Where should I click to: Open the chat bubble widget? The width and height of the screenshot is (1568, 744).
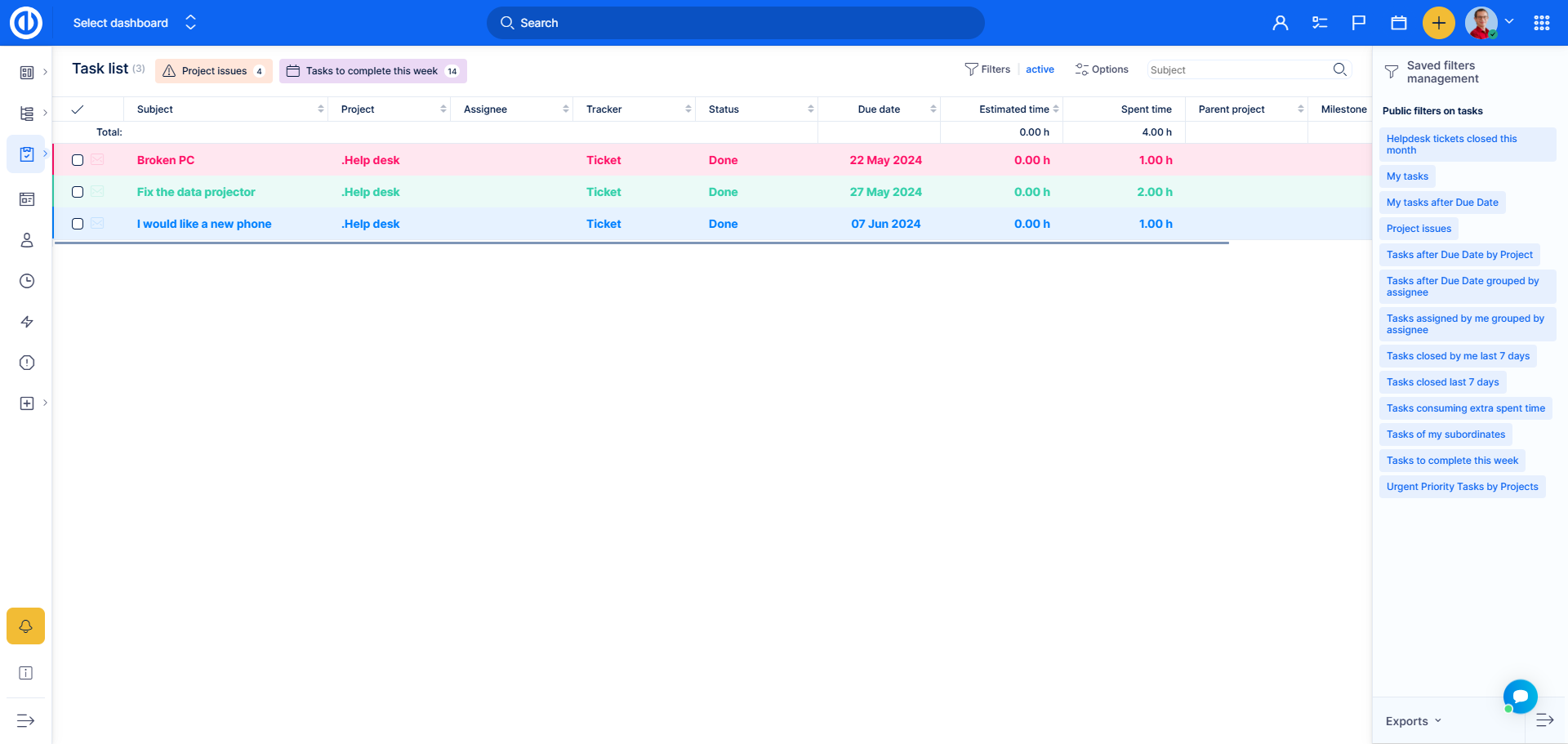coord(1520,697)
